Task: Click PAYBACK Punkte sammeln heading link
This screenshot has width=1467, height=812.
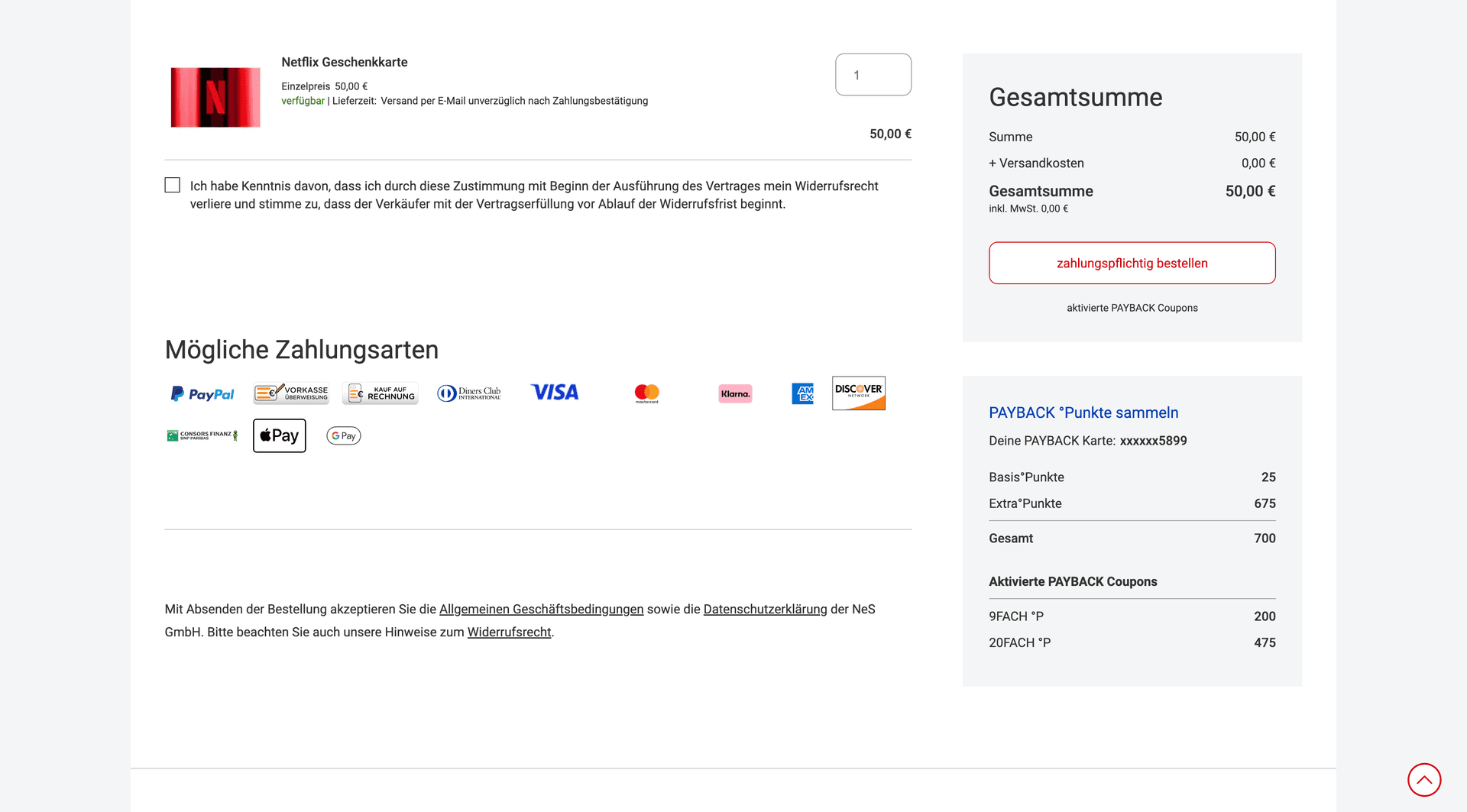Action: click(1083, 412)
